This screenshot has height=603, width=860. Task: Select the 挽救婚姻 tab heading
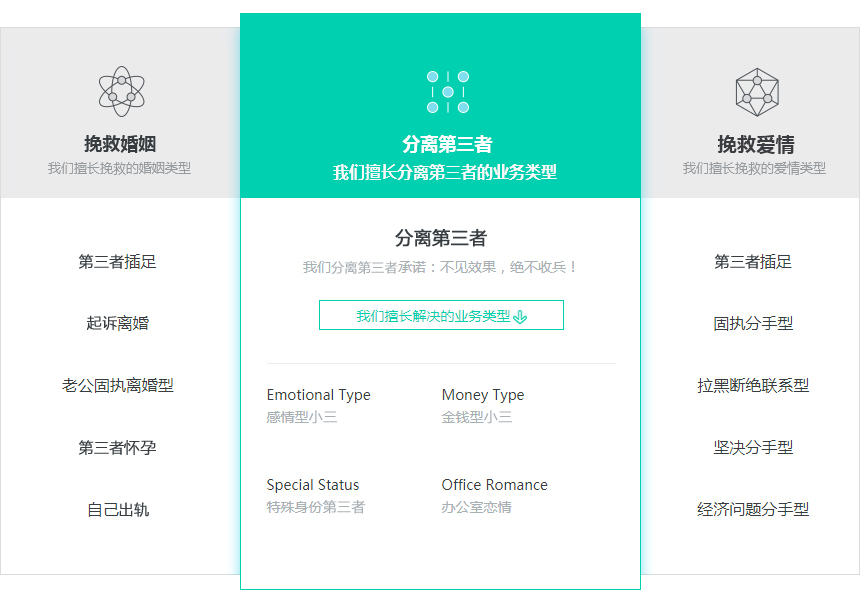120,144
